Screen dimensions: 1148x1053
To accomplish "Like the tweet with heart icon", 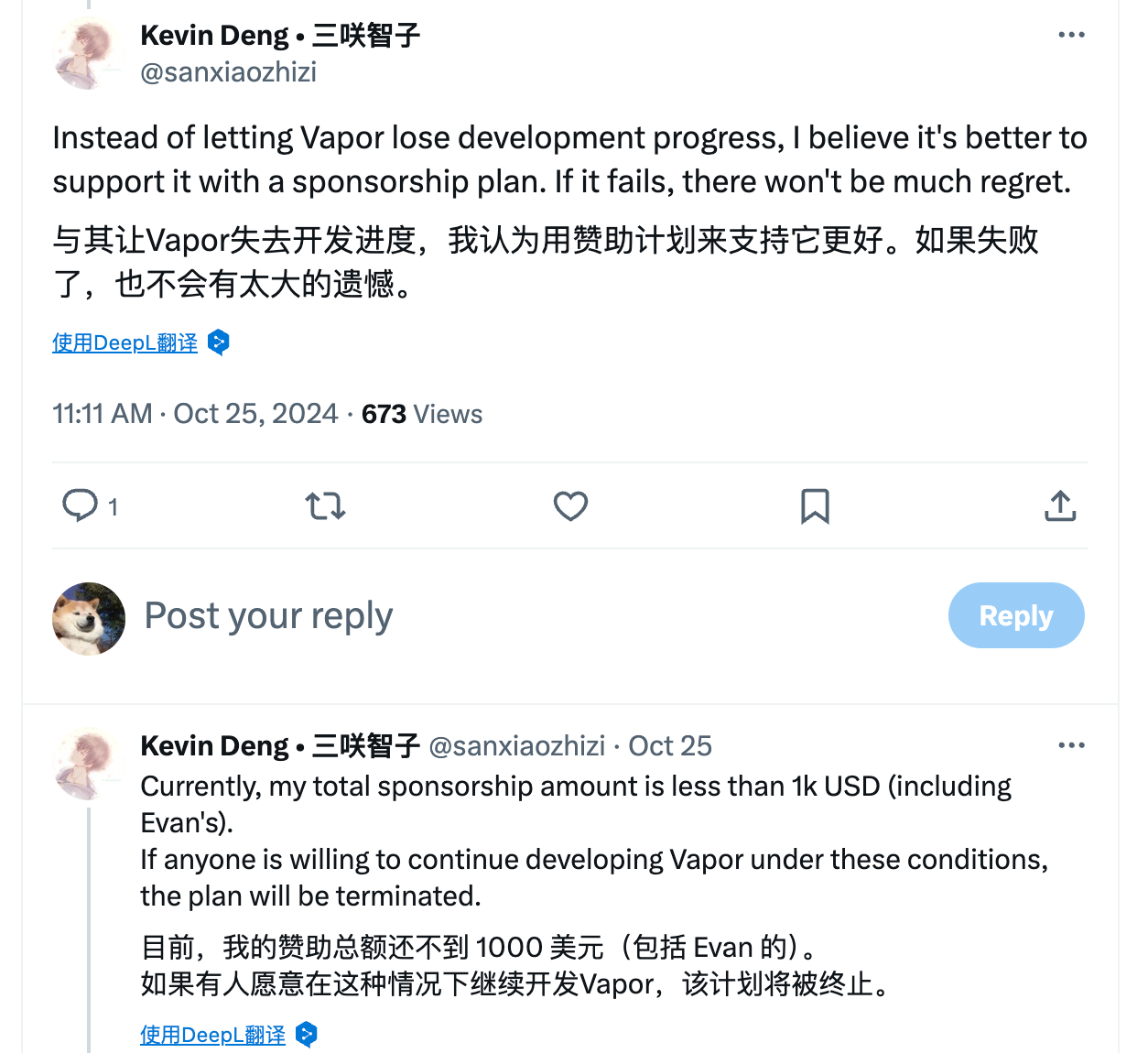I will tap(570, 505).
